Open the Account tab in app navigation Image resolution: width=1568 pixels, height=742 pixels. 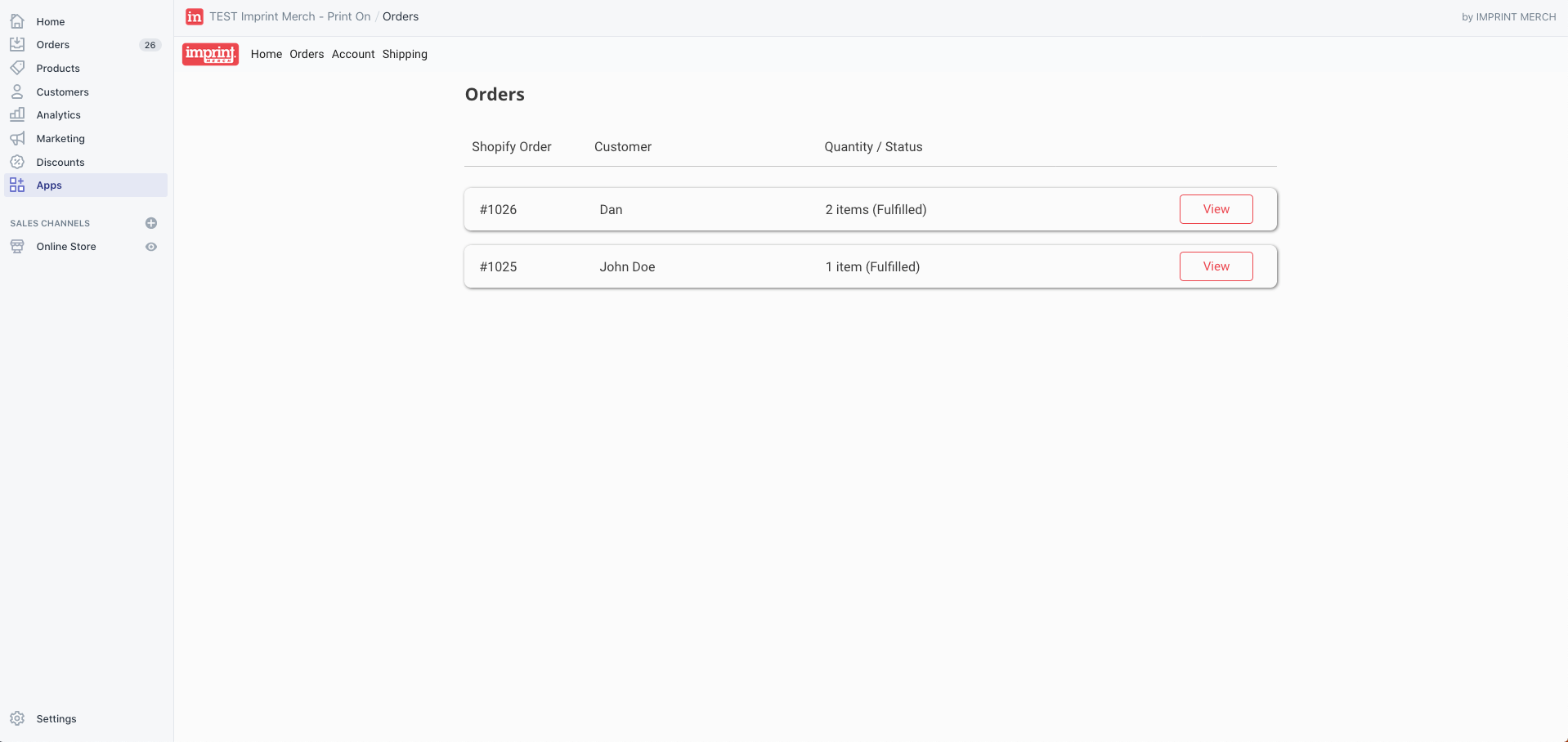(x=353, y=54)
